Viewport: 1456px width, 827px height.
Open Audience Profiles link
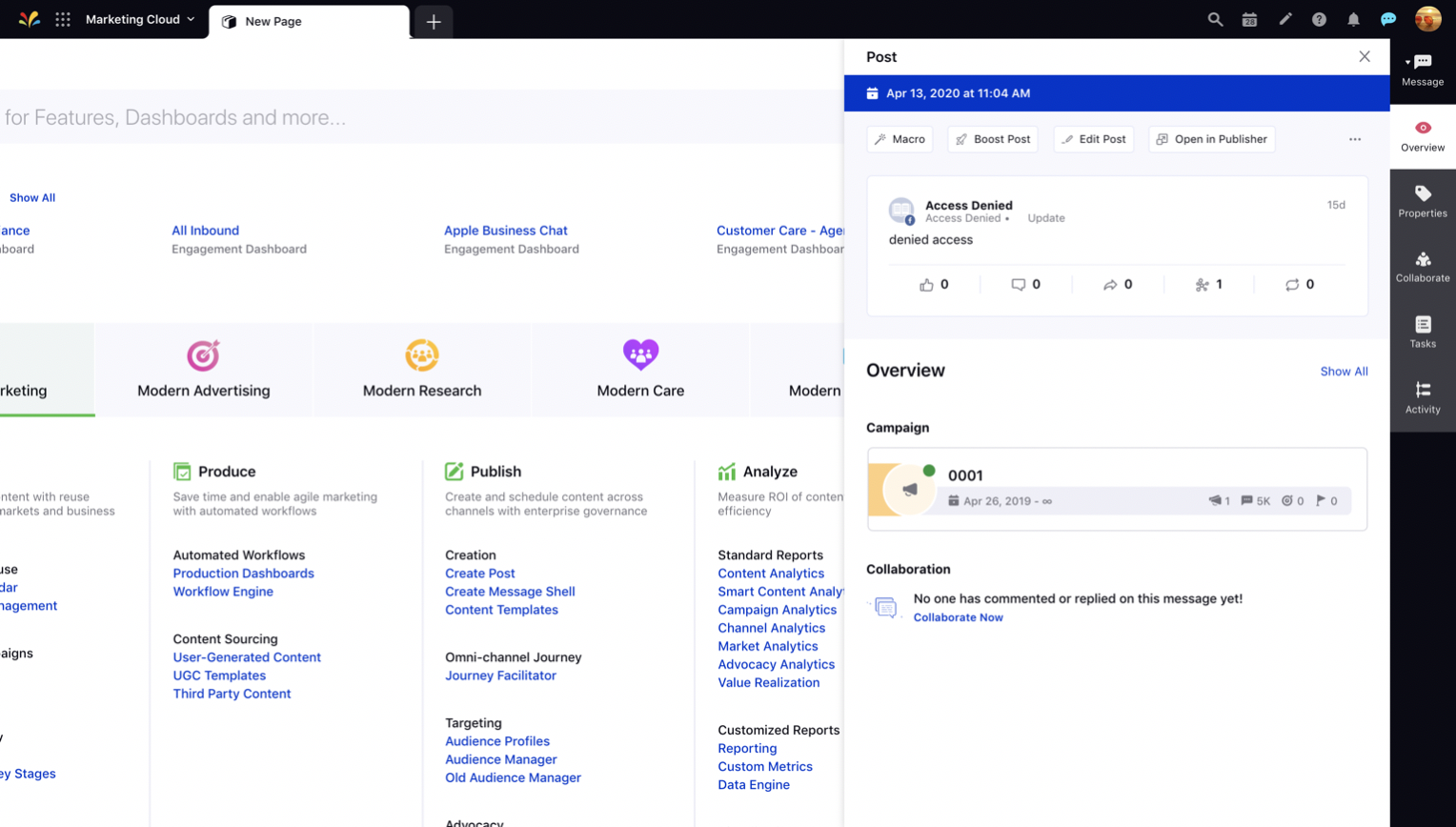497,741
